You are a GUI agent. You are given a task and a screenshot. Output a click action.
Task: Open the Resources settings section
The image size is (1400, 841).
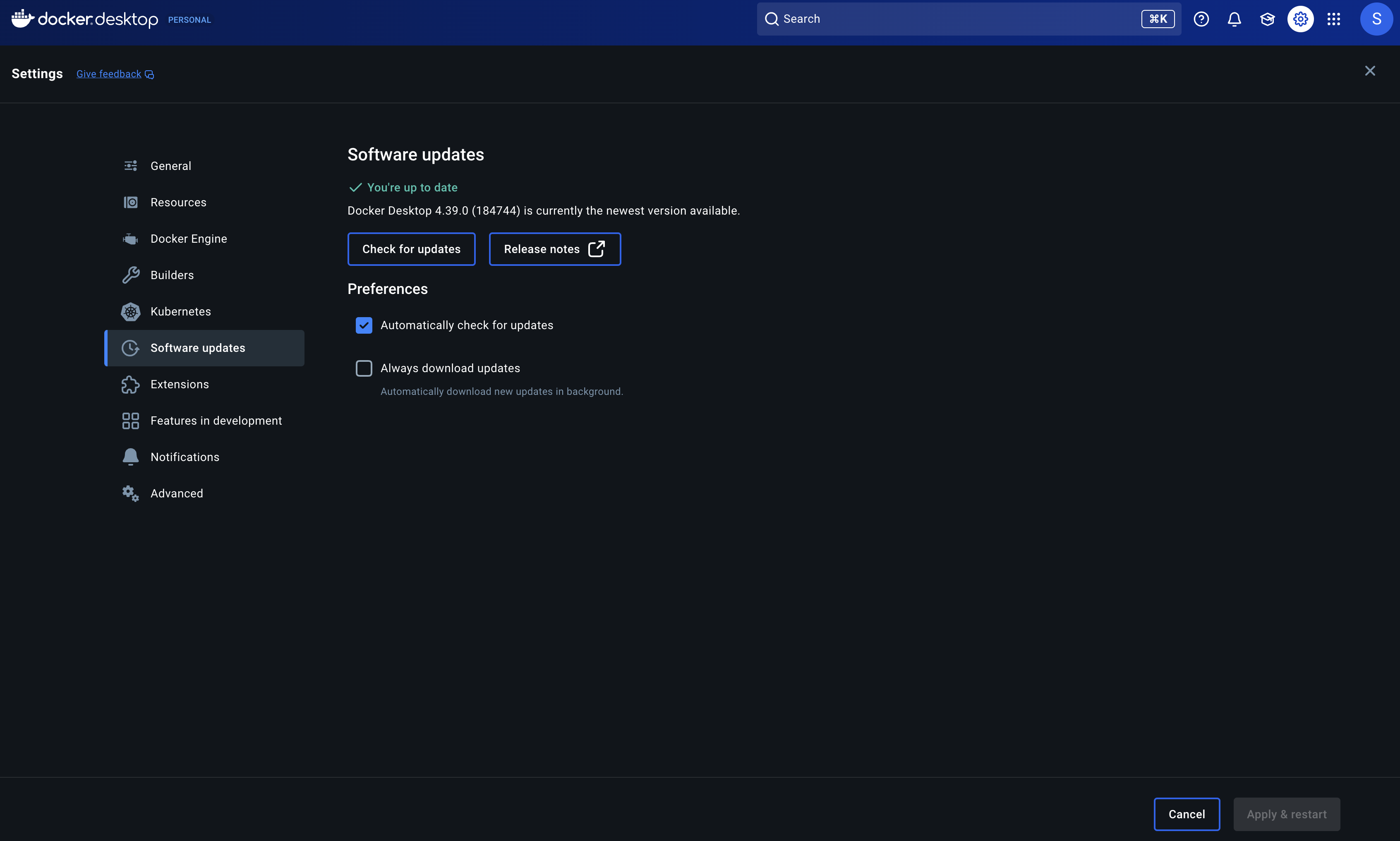[x=204, y=202]
